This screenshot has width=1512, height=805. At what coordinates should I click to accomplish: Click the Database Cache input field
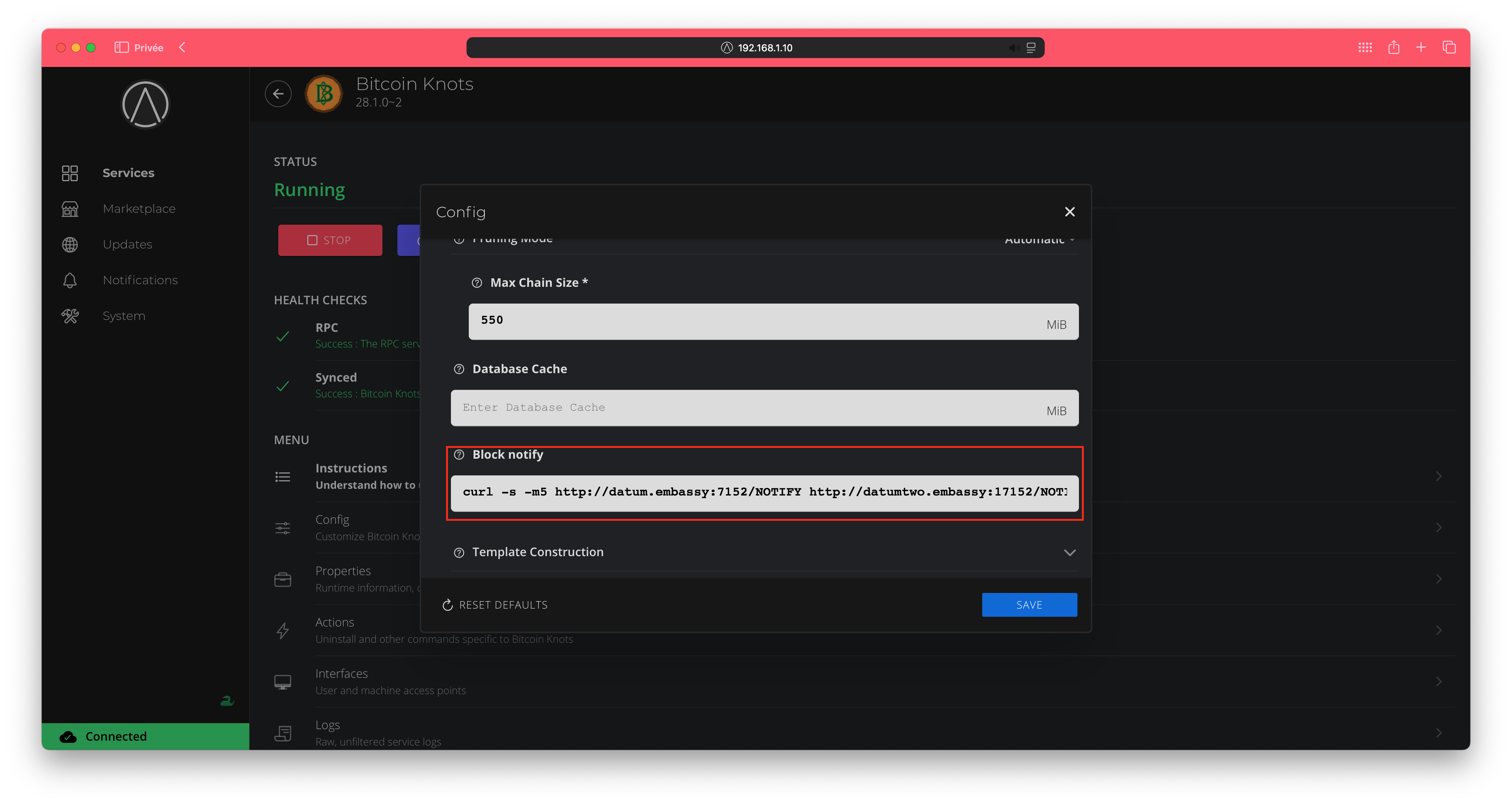[764, 407]
